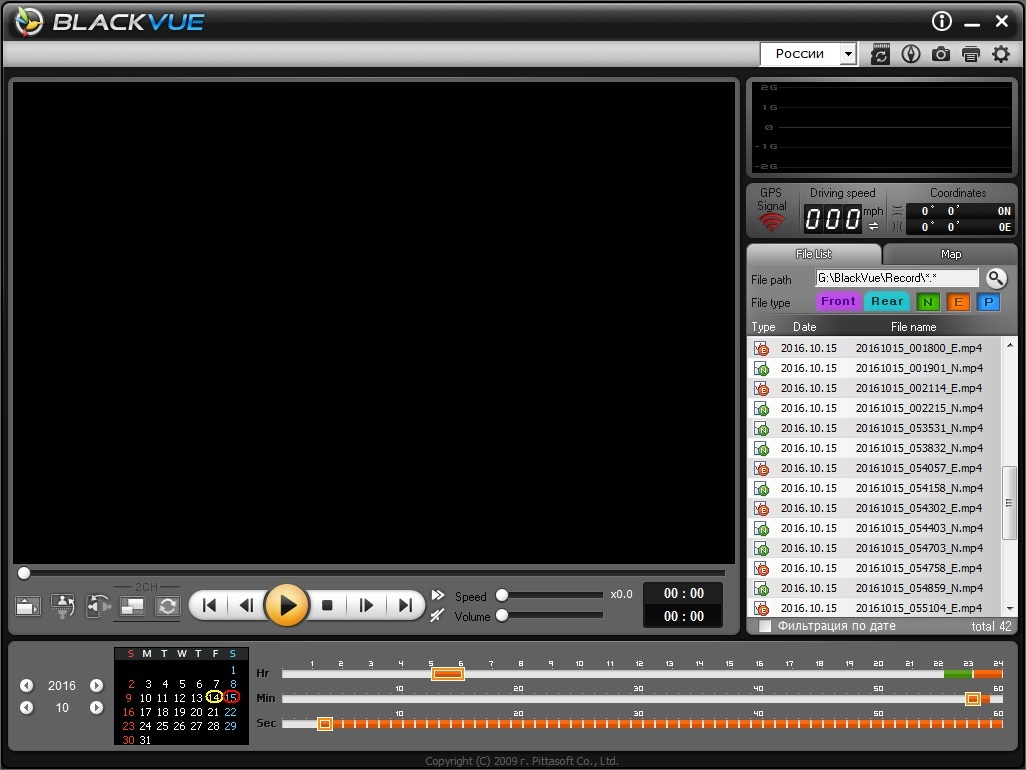This screenshot has width=1026, height=770.
Task: Sort by Date column header
Action: (804, 327)
